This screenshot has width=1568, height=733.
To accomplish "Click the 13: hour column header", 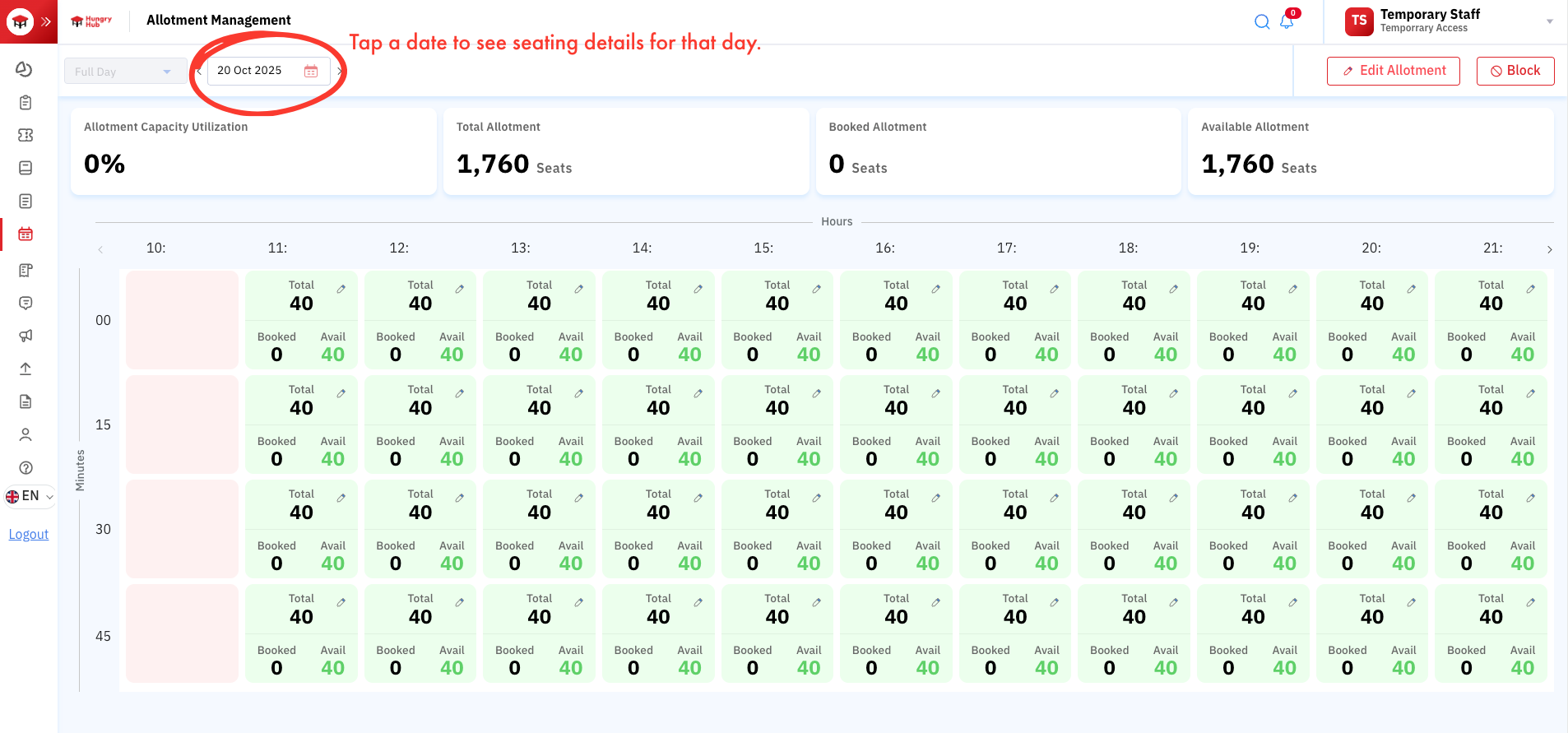I will click(521, 248).
